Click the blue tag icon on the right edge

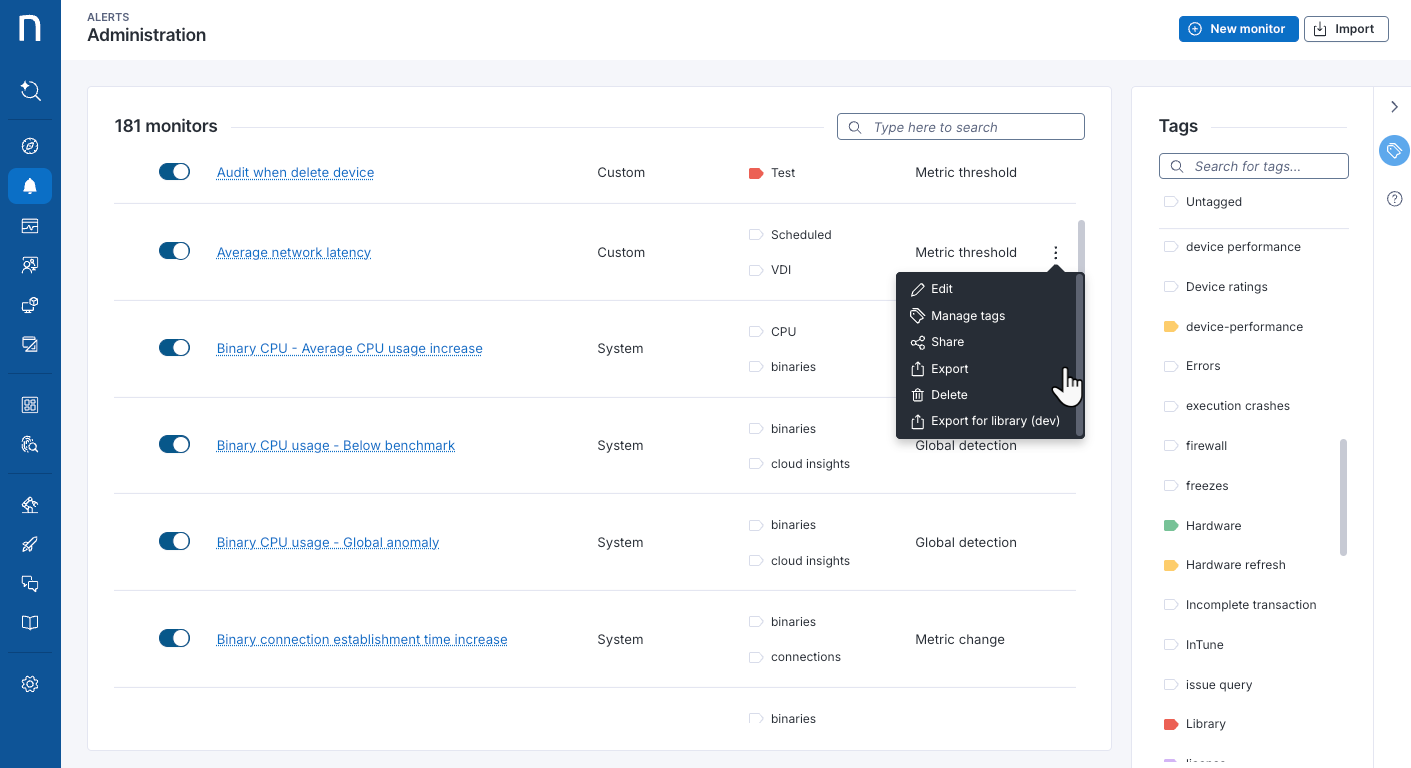1393,150
